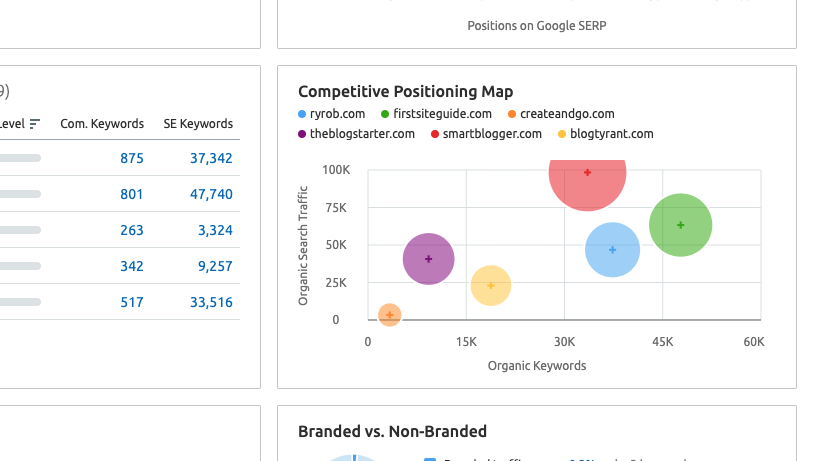Open the 263 common keywords link
Viewport: 827px width, 461px height.
[132, 230]
